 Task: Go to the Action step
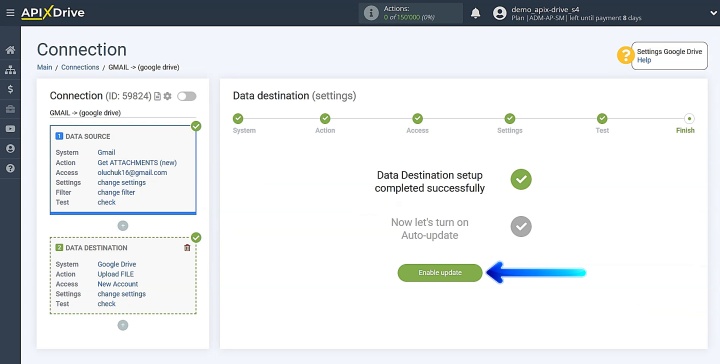pos(325,118)
